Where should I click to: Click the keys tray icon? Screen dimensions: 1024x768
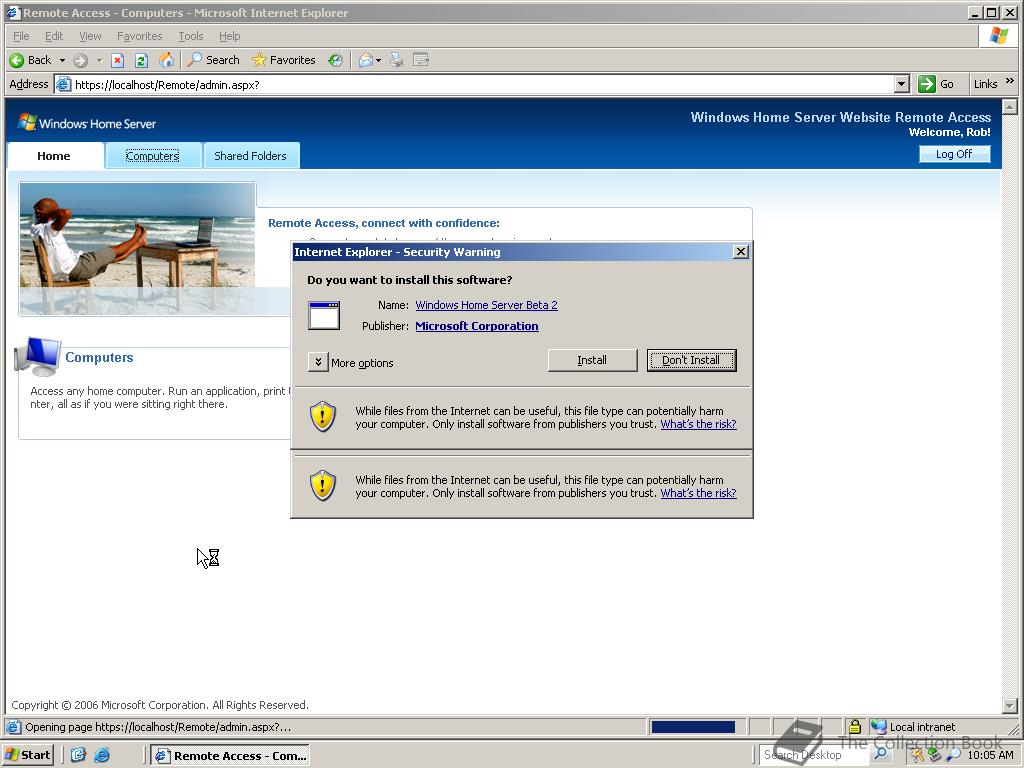click(918, 756)
